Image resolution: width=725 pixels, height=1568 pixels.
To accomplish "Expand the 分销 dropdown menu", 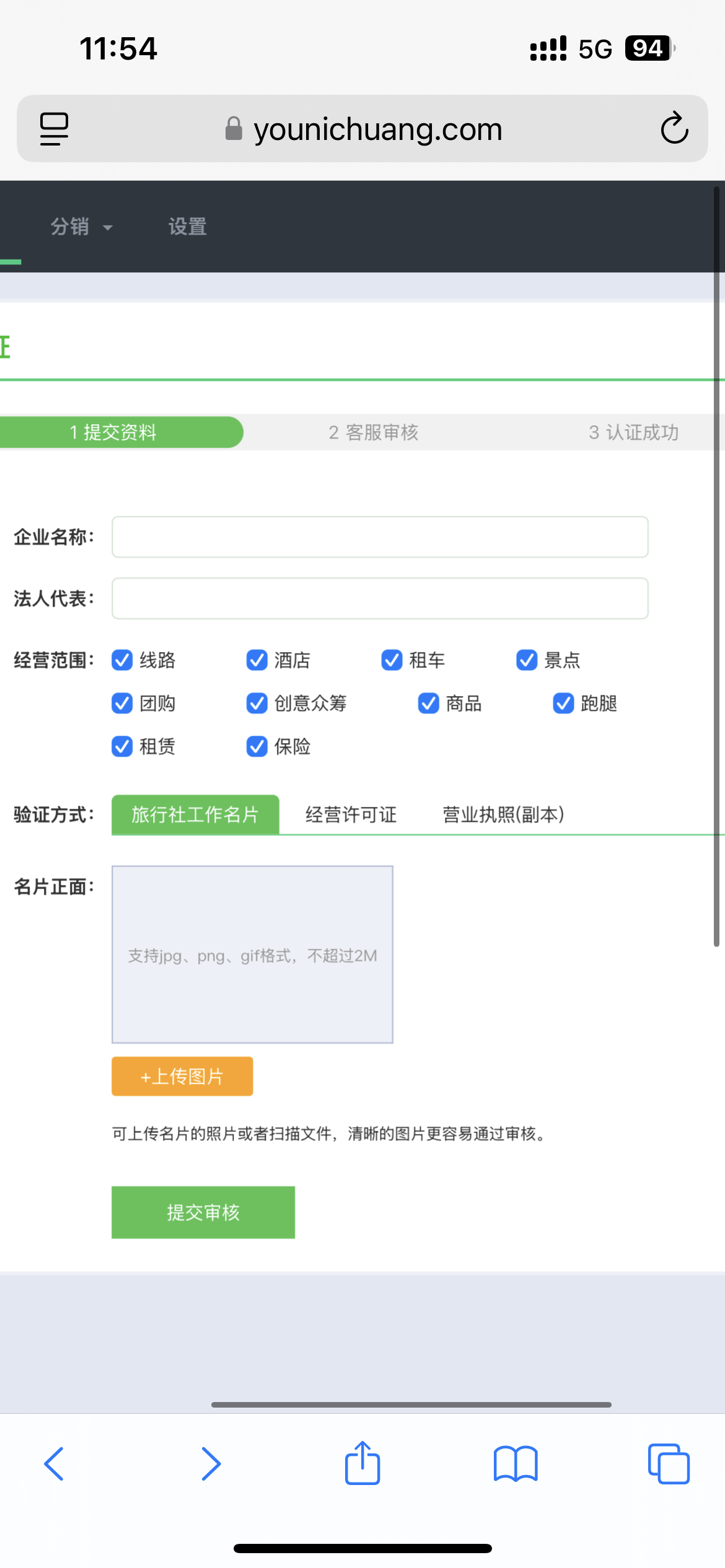I will pyautogui.click(x=81, y=227).
